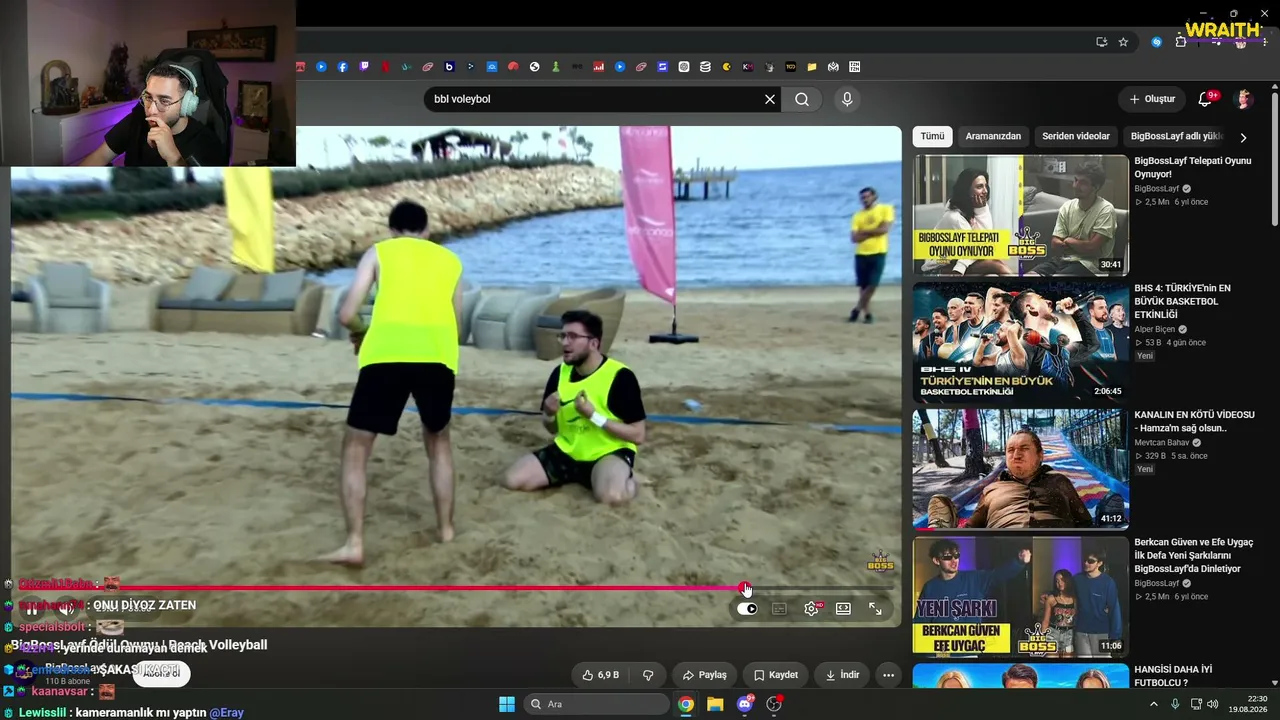
Task: Bookmark this page with the star icon
Action: click(x=1123, y=42)
